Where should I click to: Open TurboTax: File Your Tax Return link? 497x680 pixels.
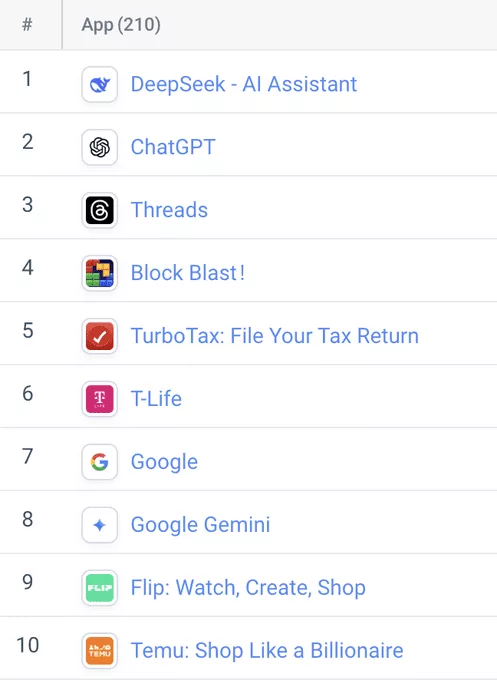[x=275, y=336]
